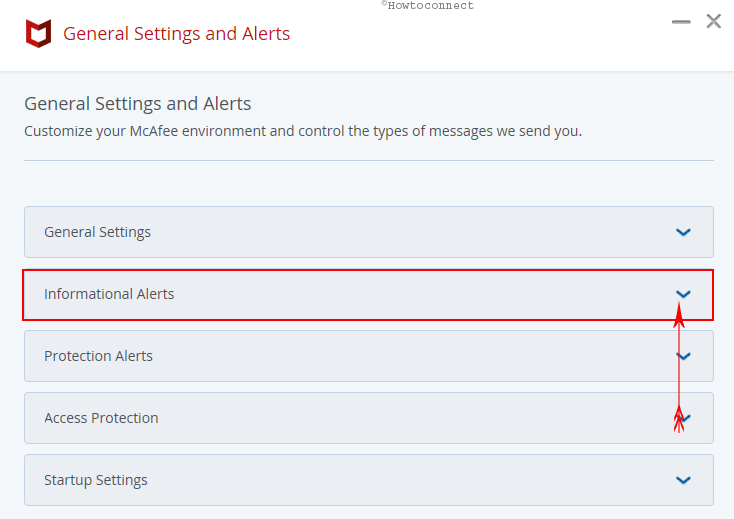Expand the Startup Settings chevron
The width and height of the screenshot is (734, 519).
(x=683, y=480)
